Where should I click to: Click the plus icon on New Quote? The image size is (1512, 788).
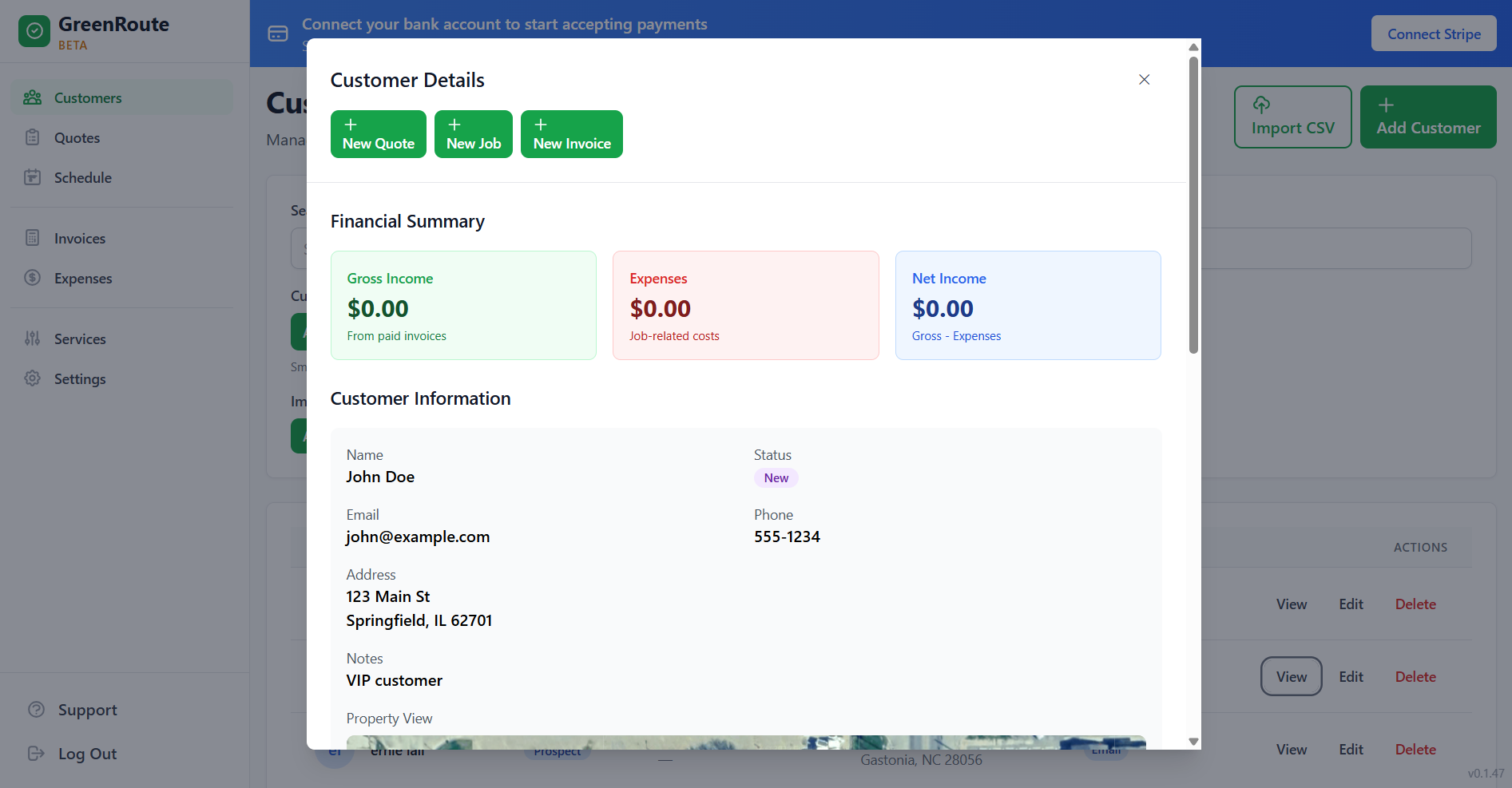[x=351, y=125]
